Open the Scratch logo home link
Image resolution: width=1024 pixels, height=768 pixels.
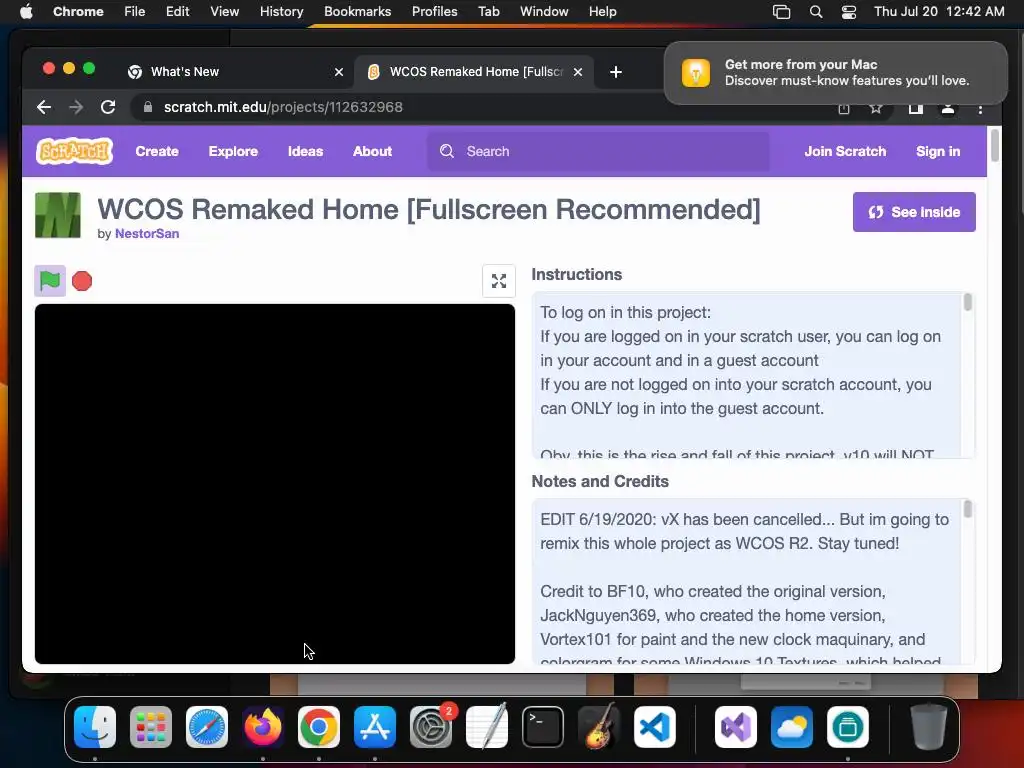(x=74, y=151)
